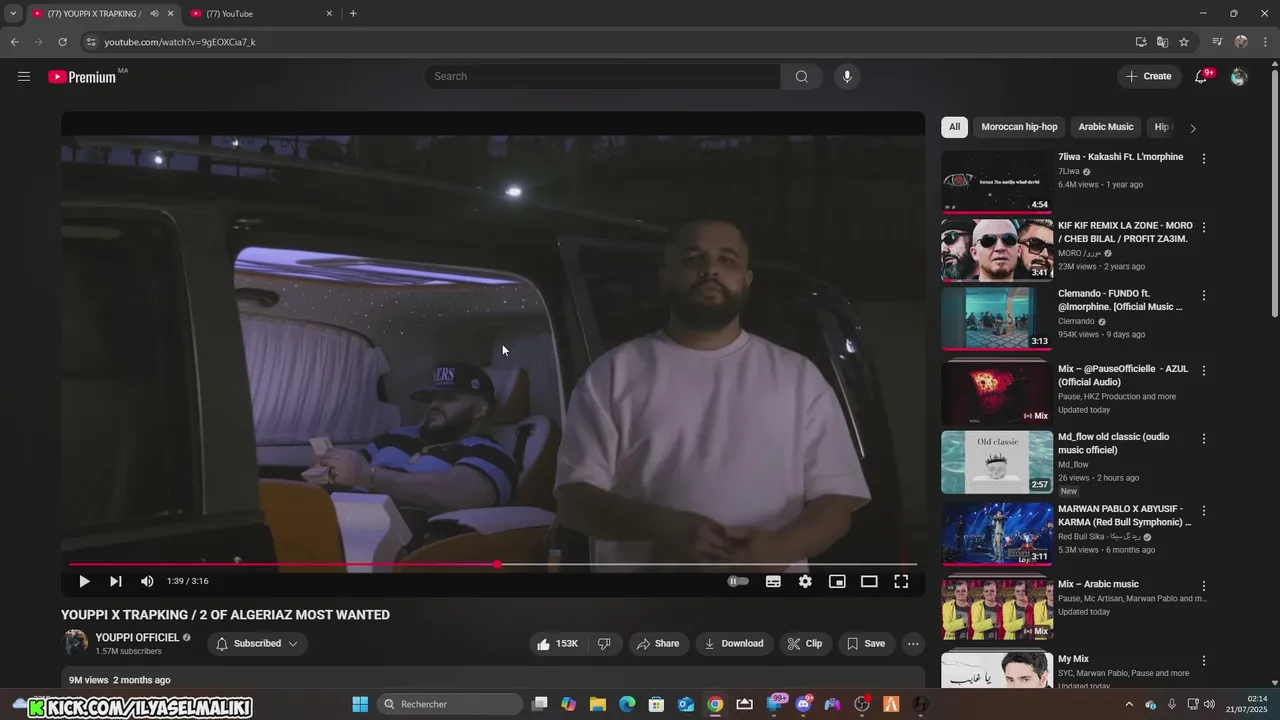Open a new browser tab

353,14
